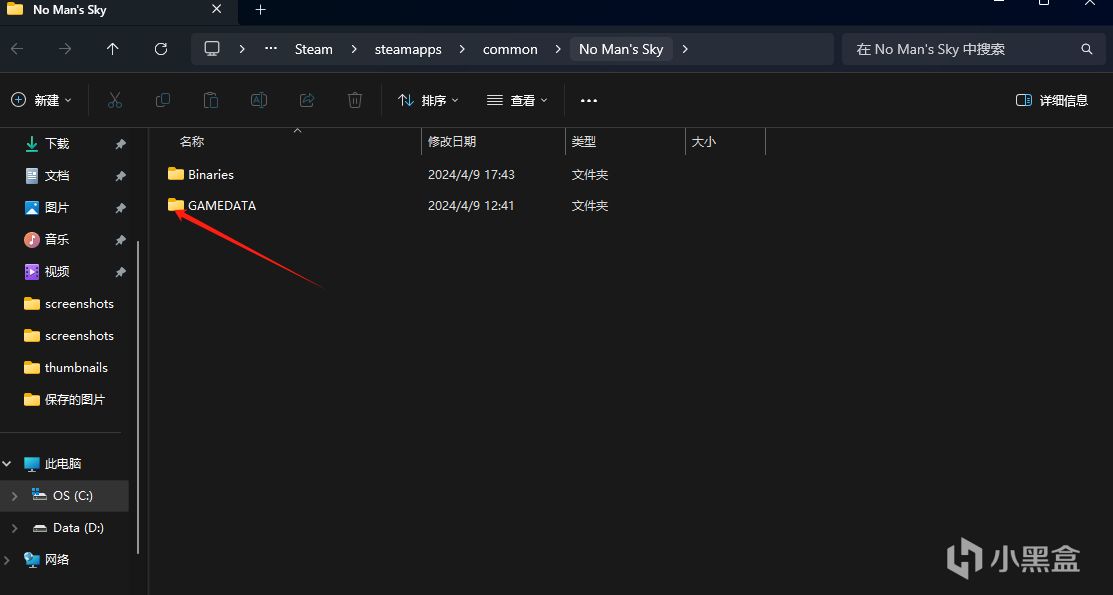1113x595 pixels.
Task: Open Saved Pictures (保存的图片) in sidebar
Action: point(75,400)
